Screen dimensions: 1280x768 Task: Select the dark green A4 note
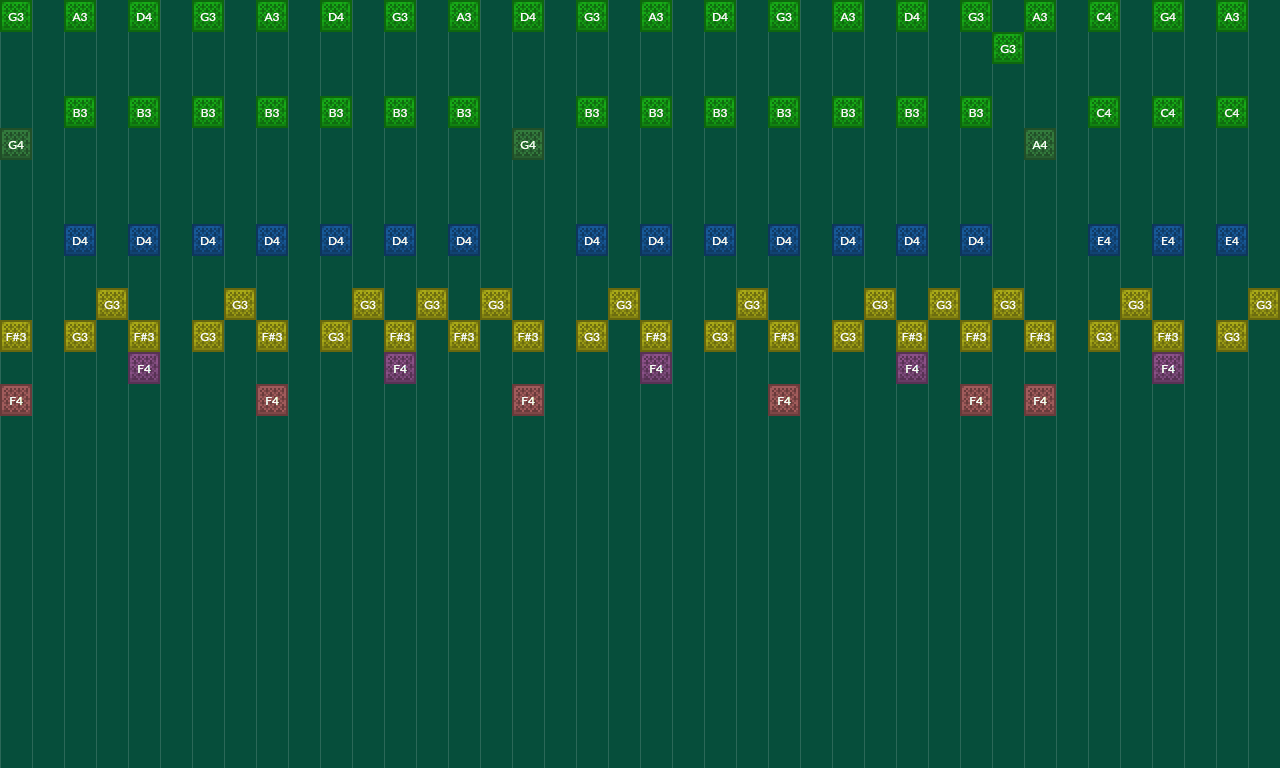pos(1040,145)
